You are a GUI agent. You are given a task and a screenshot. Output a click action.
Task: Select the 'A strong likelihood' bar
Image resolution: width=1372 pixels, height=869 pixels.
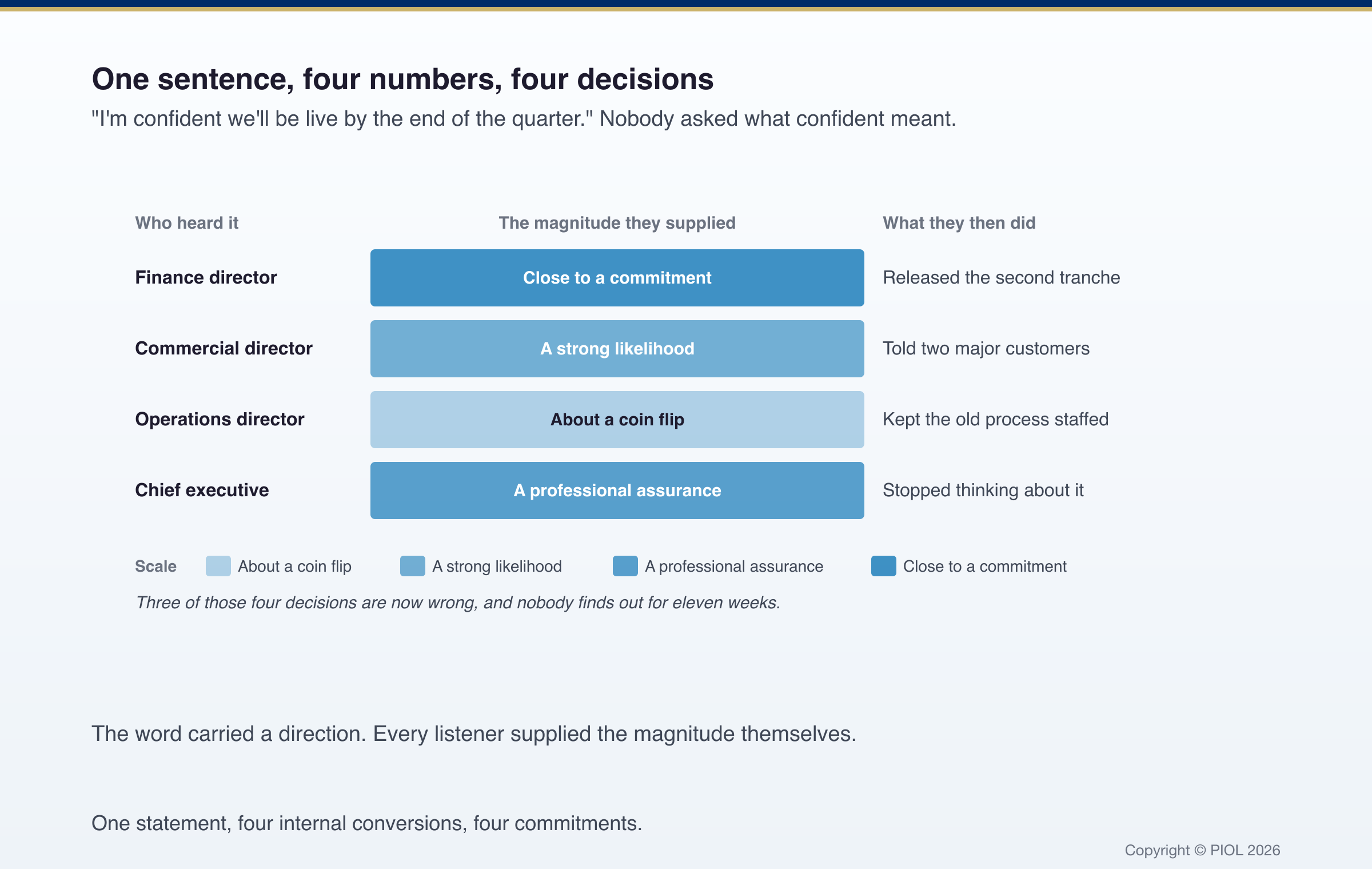tap(617, 349)
